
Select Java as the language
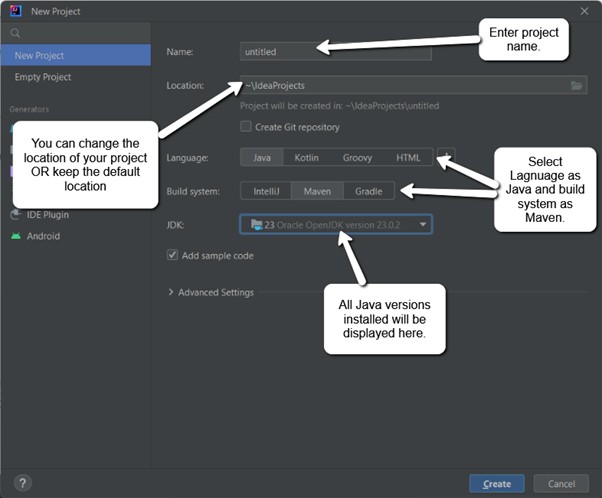click(262, 157)
